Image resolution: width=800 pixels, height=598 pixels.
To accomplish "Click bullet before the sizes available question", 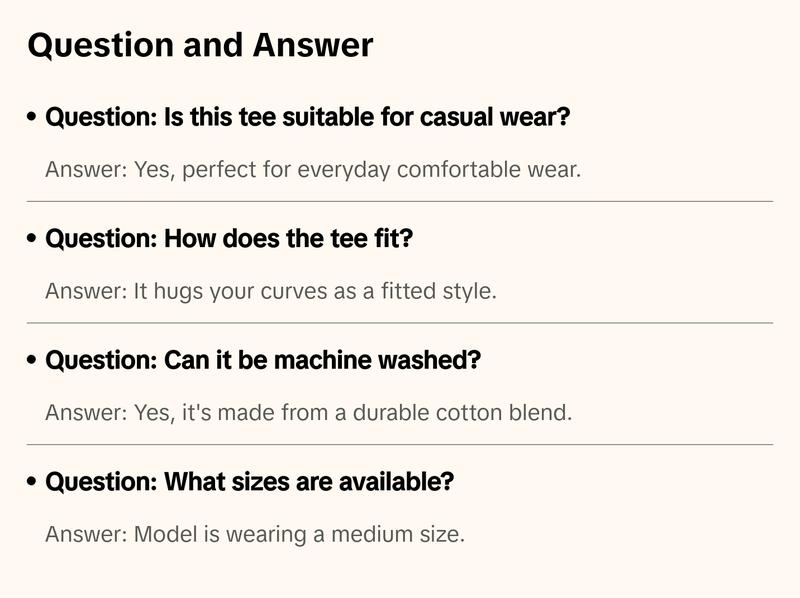I will point(32,483).
